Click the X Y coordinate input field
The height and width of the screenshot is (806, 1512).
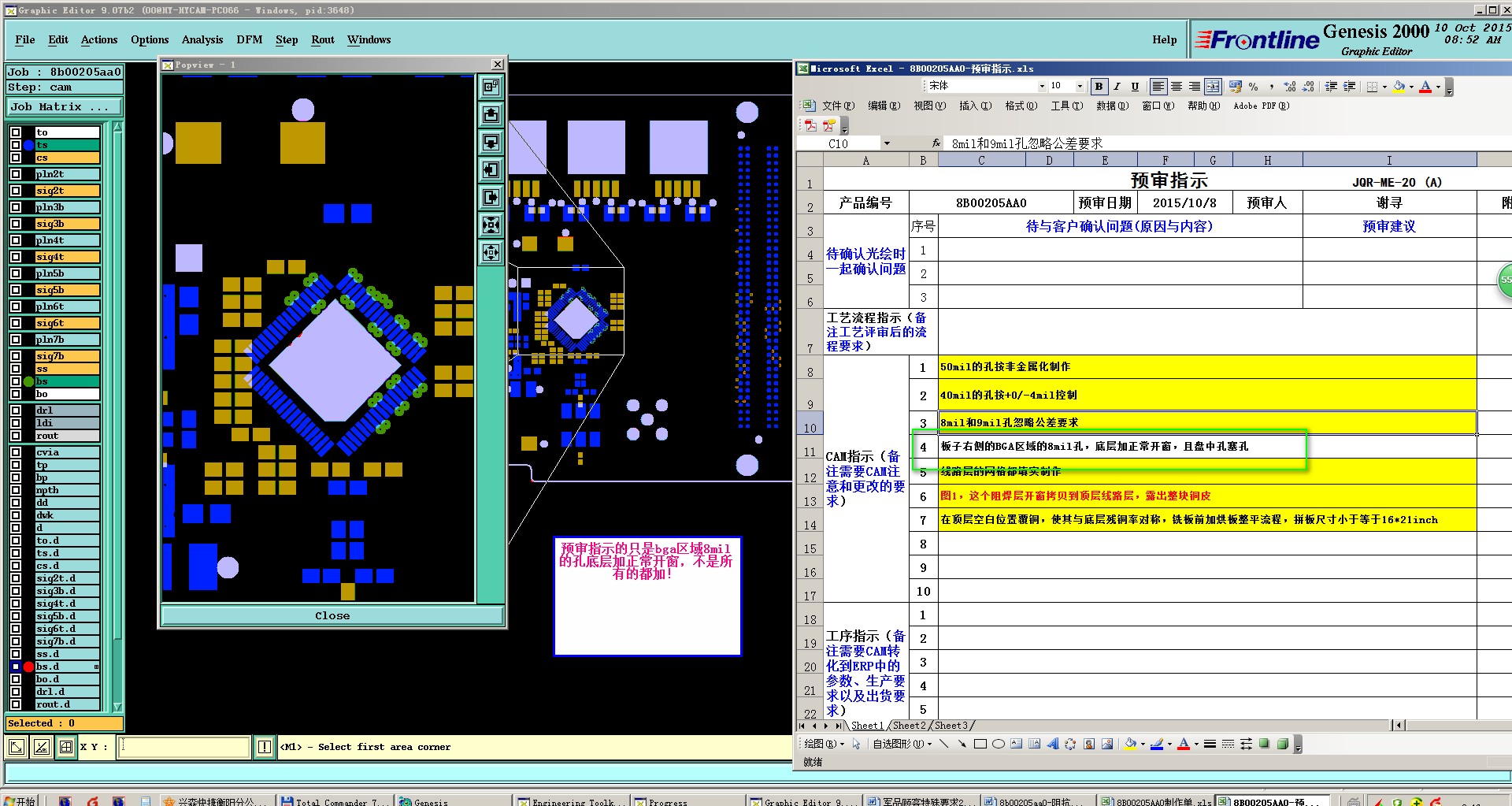(184, 747)
